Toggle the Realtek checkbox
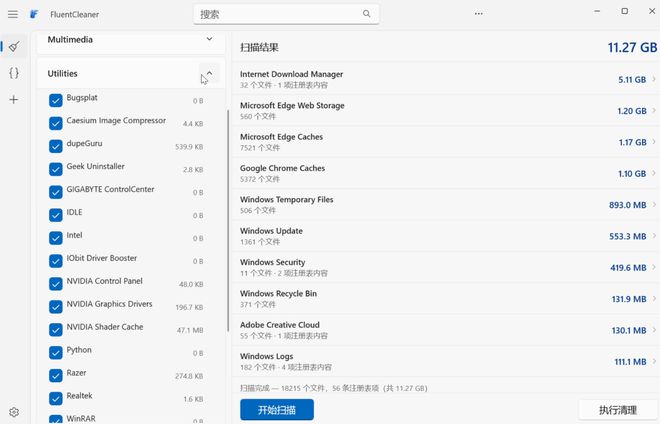This screenshot has height=424, width=660. [x=56, y=399]
